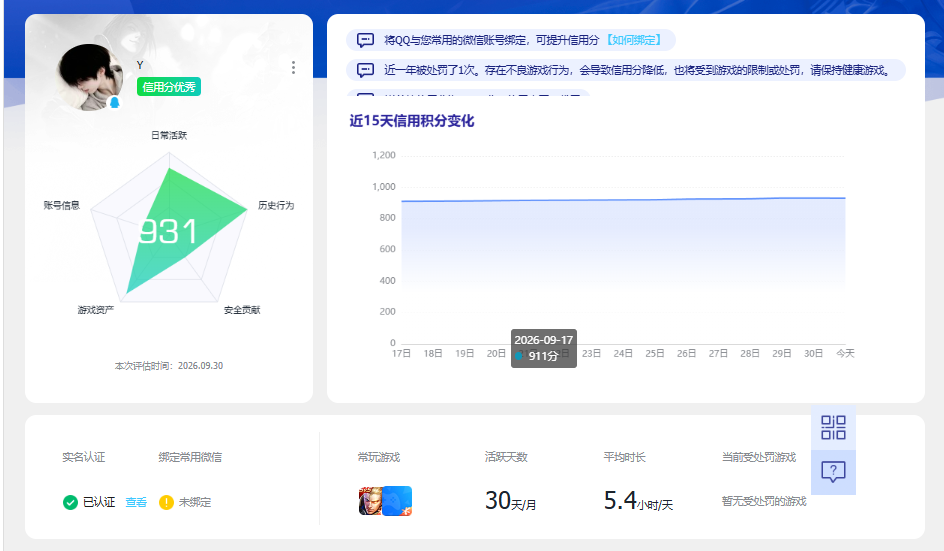Click the 未绑定 status text
944x551 pixels.
pos(195,502)
